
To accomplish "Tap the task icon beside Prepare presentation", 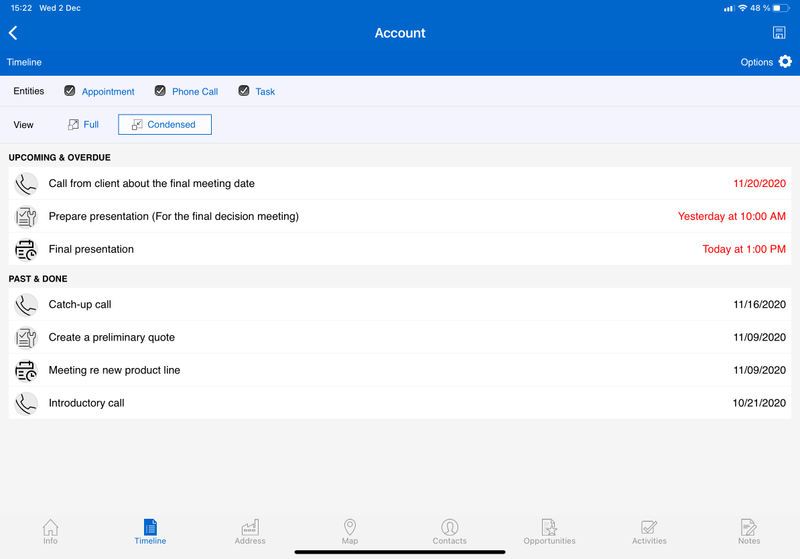I will point(26,216).
